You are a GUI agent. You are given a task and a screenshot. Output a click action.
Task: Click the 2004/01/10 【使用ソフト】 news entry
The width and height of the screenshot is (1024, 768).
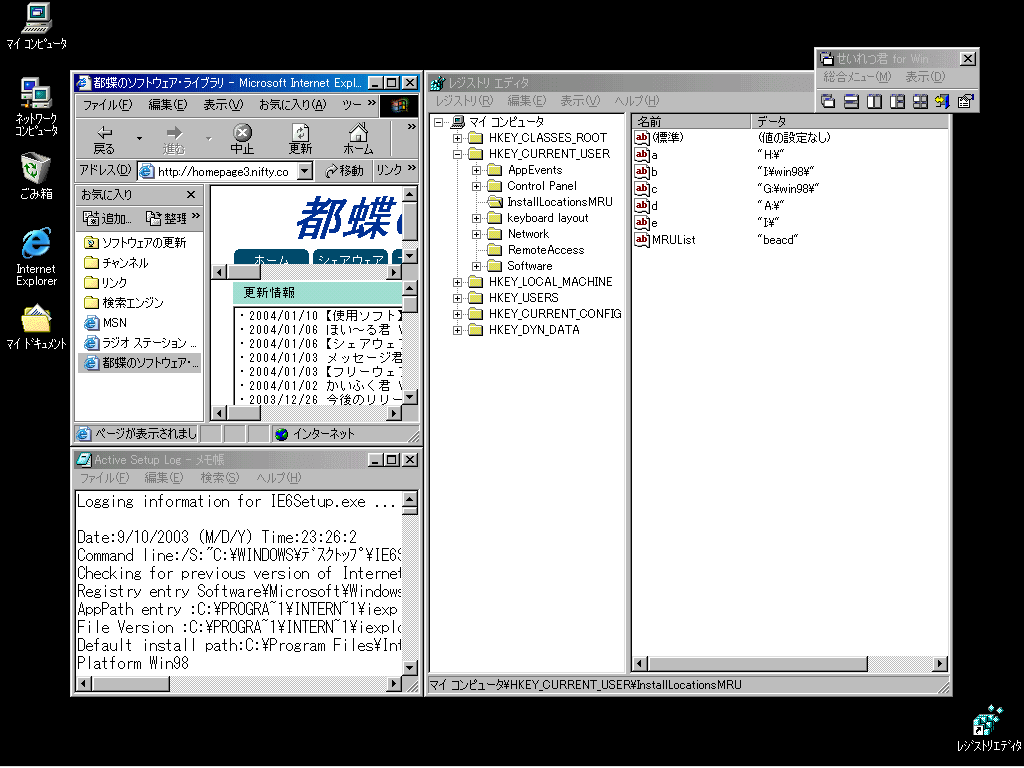(321, 315)
